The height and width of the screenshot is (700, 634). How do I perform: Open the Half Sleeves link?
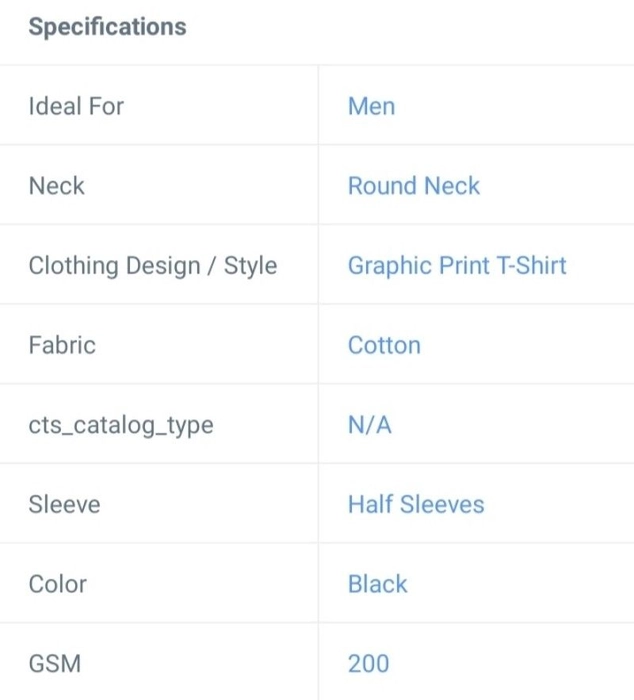pyautogui.click(x=416, y=504)
